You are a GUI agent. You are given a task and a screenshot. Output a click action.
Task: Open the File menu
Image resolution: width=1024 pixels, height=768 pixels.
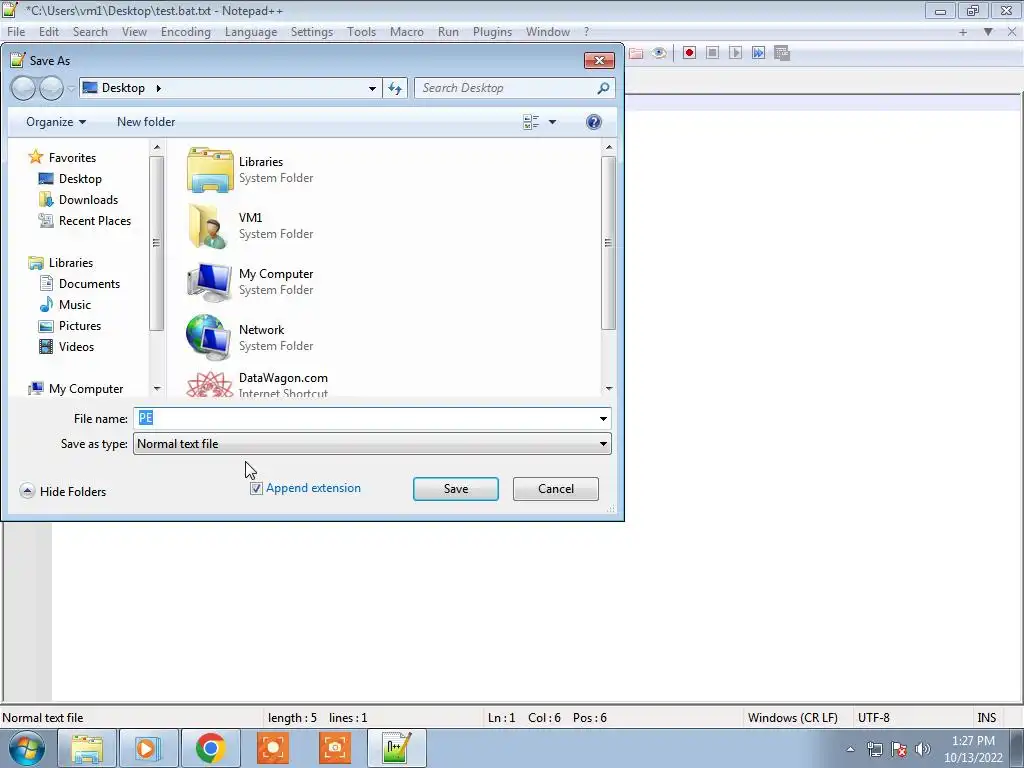click(16, 32)
